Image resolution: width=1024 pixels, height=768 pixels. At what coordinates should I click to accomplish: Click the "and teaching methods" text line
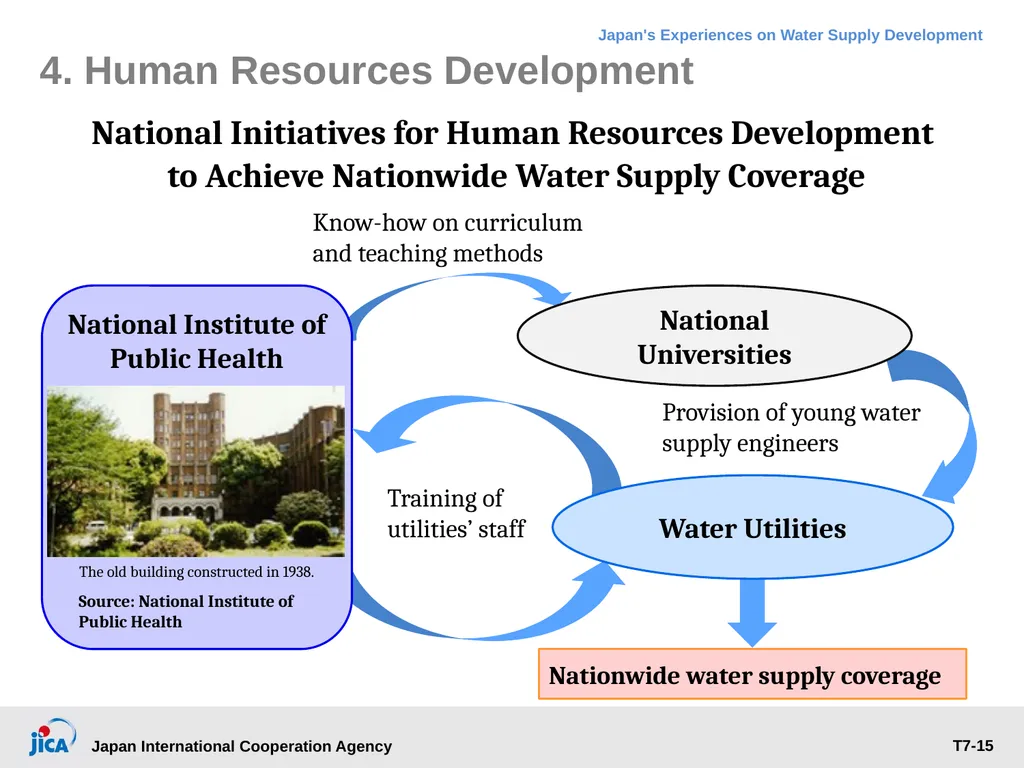point(427,253)
